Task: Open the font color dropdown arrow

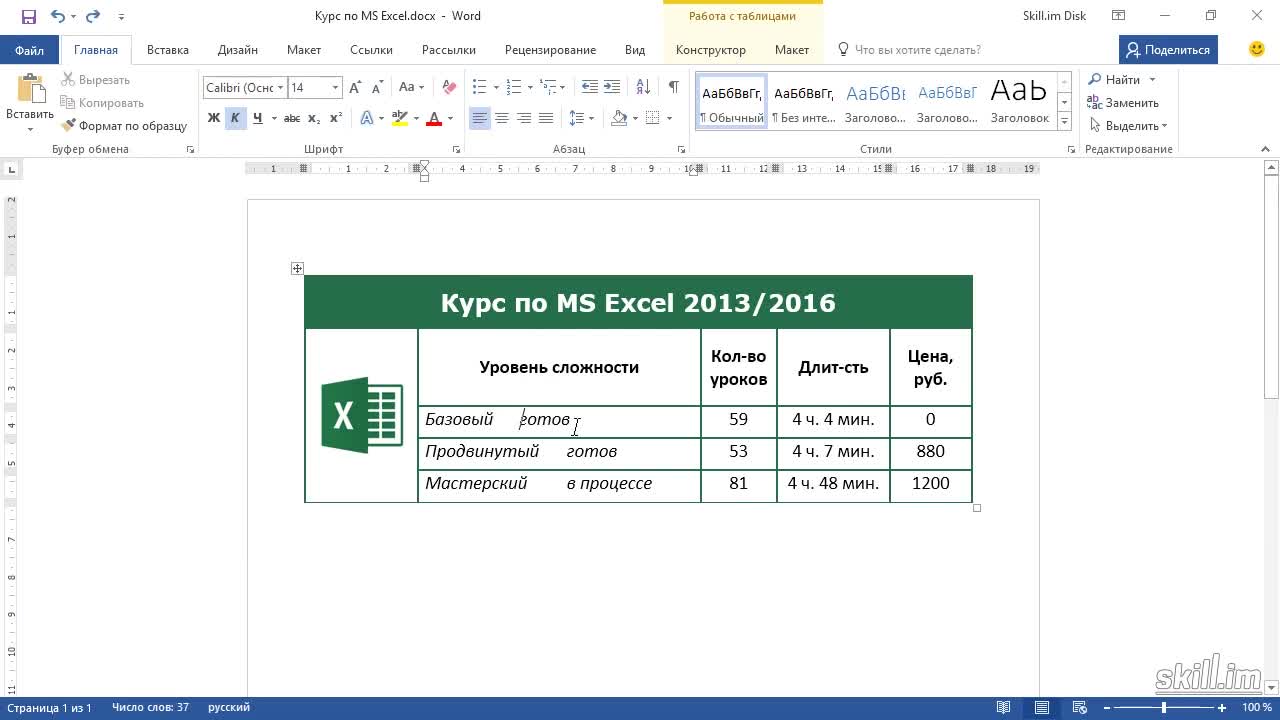Action: pos(450,118)
